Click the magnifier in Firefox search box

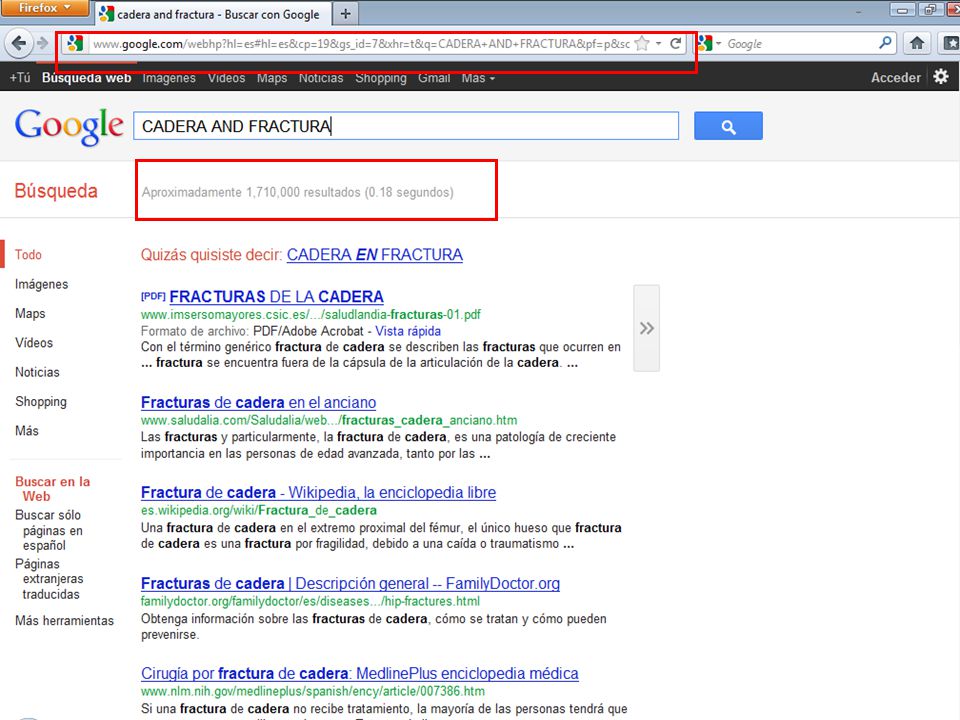885,43
